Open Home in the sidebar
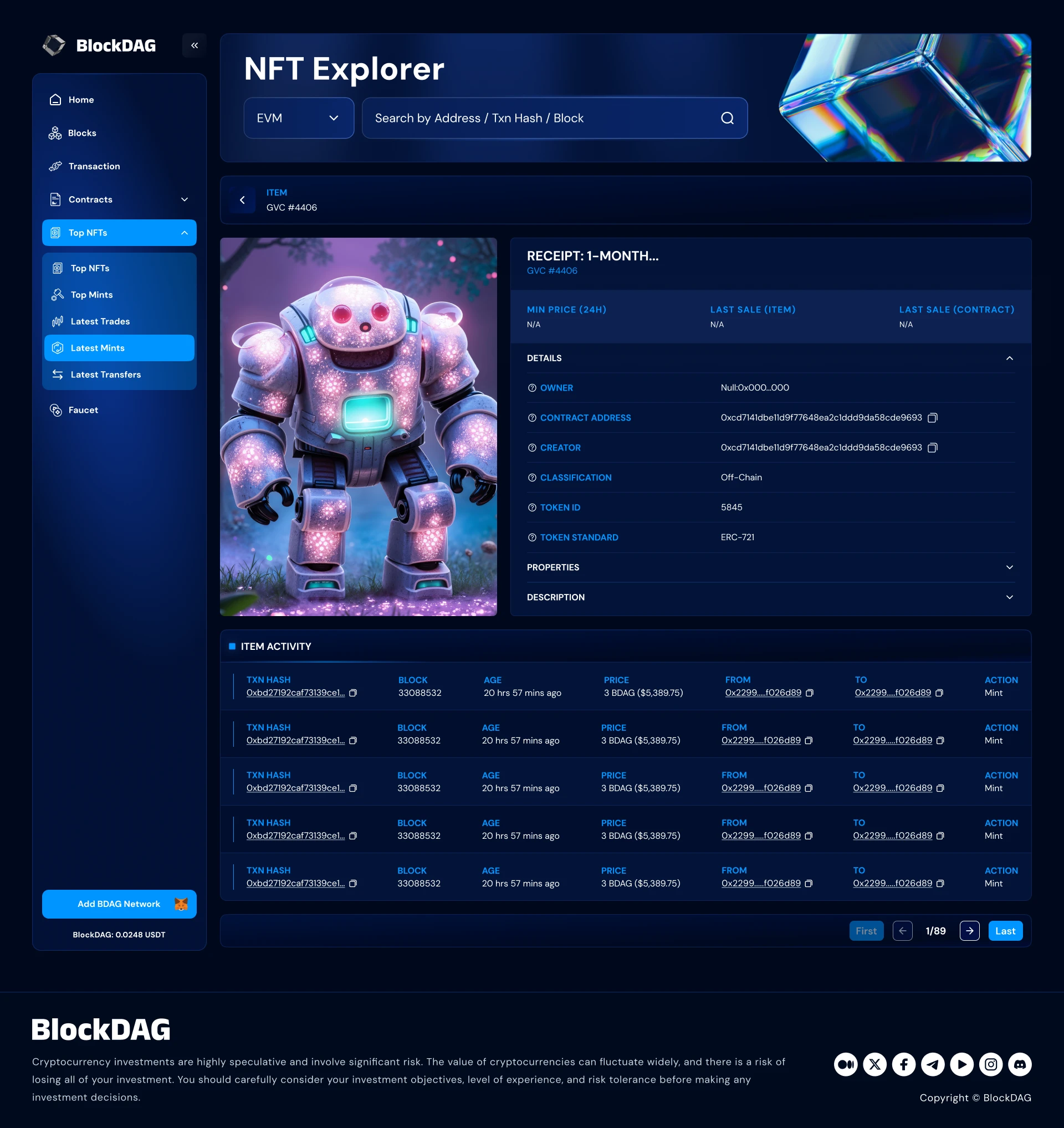The height and width of the screenshot is (1128, 1064). (119, 100)
